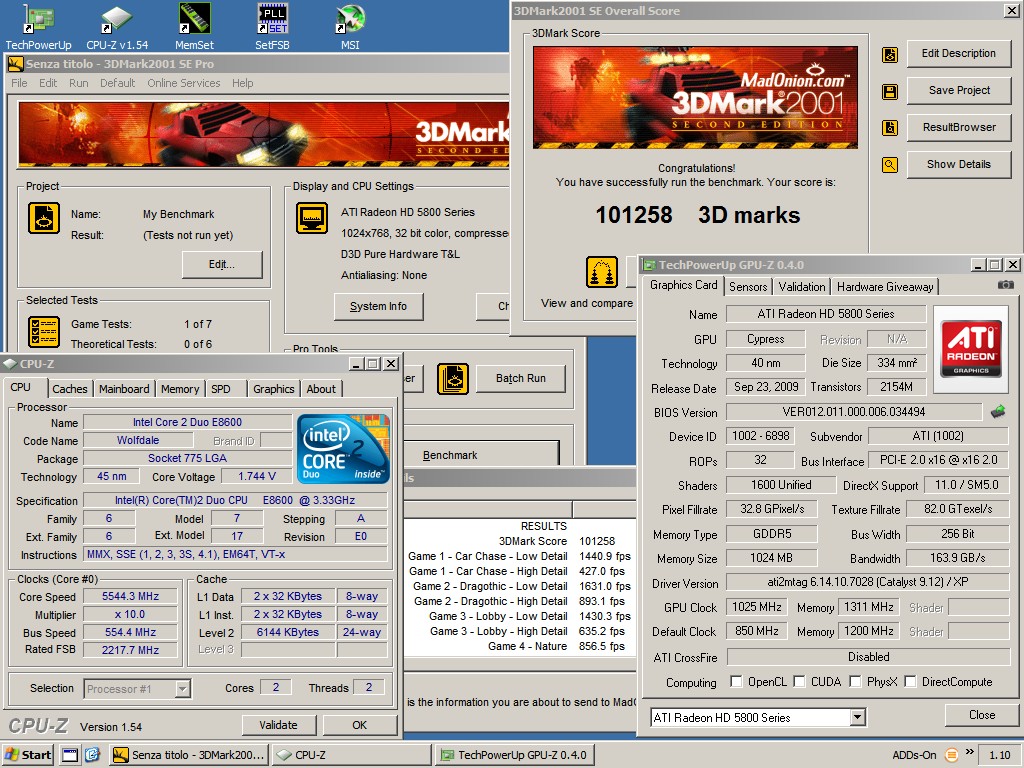This screenshot has height=768, width=1024.
Task: Click the Driver Version field in GPU-Z
Action: (x=868, y=582)
